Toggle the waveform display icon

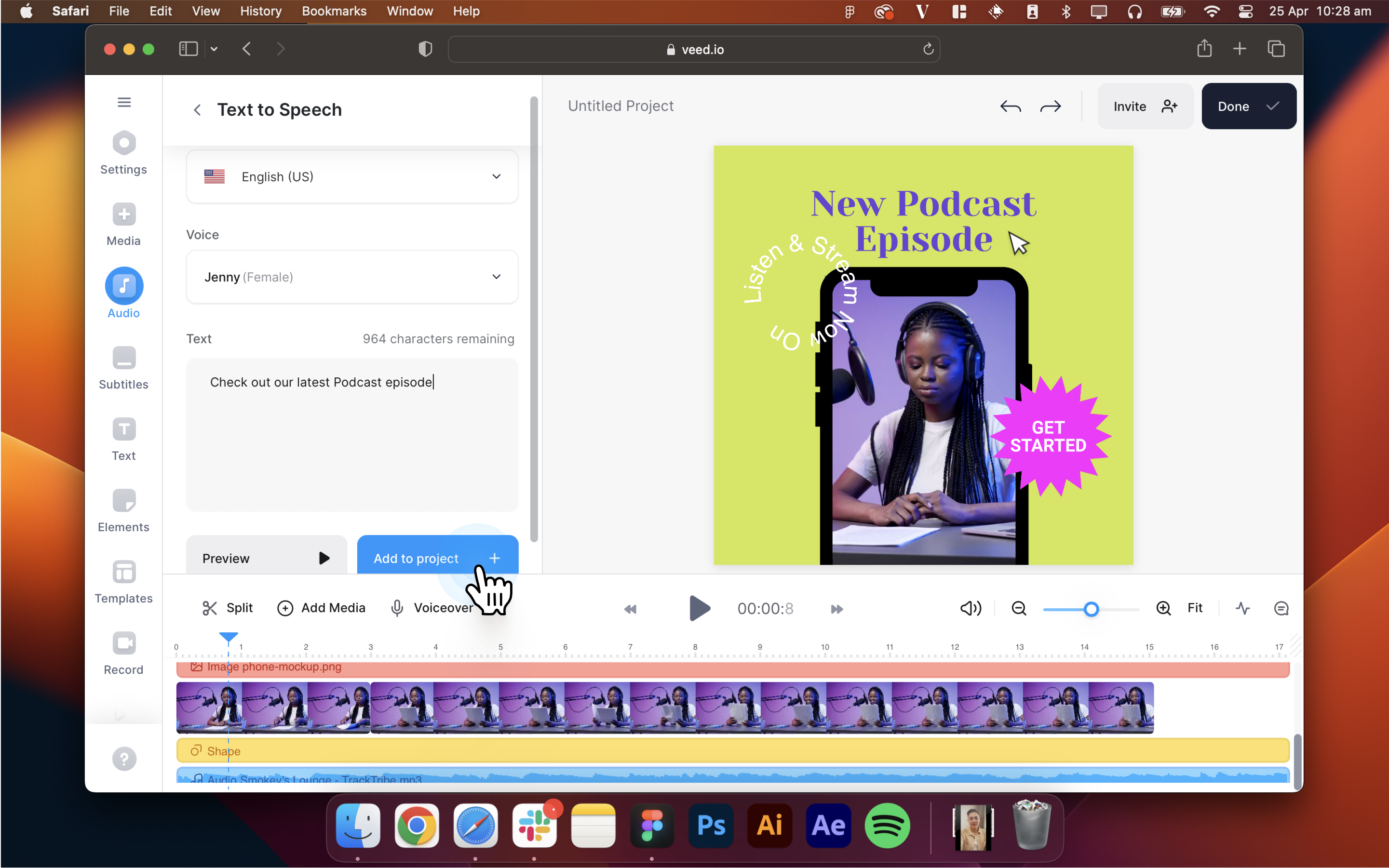click(x=1243, y=608)
